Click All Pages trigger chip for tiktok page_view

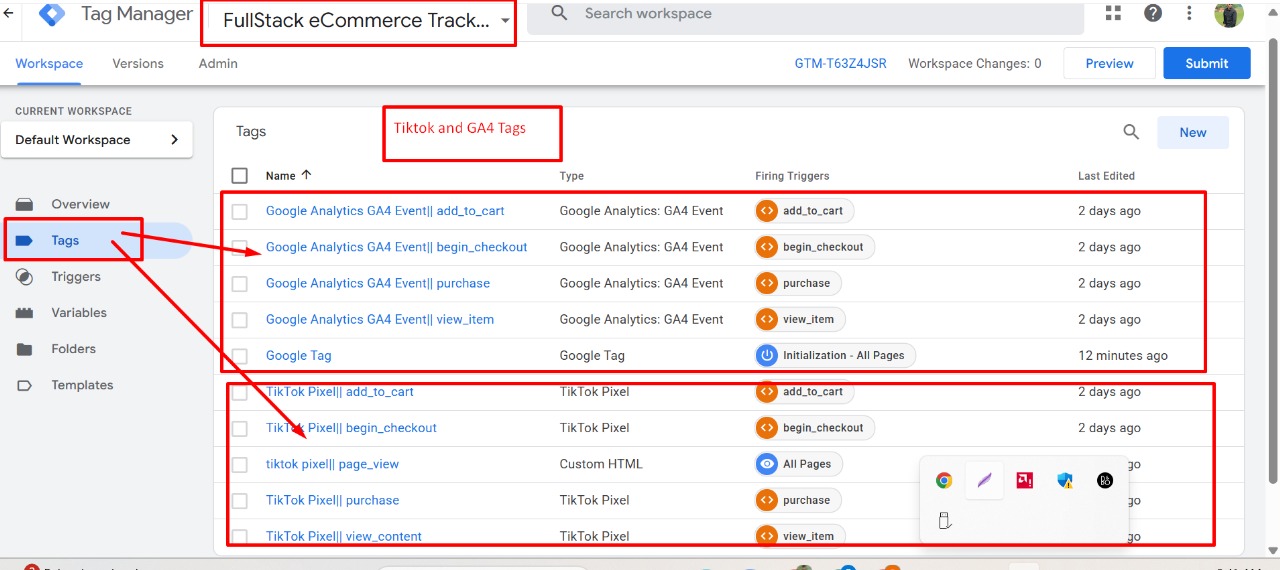pos(799,464)
